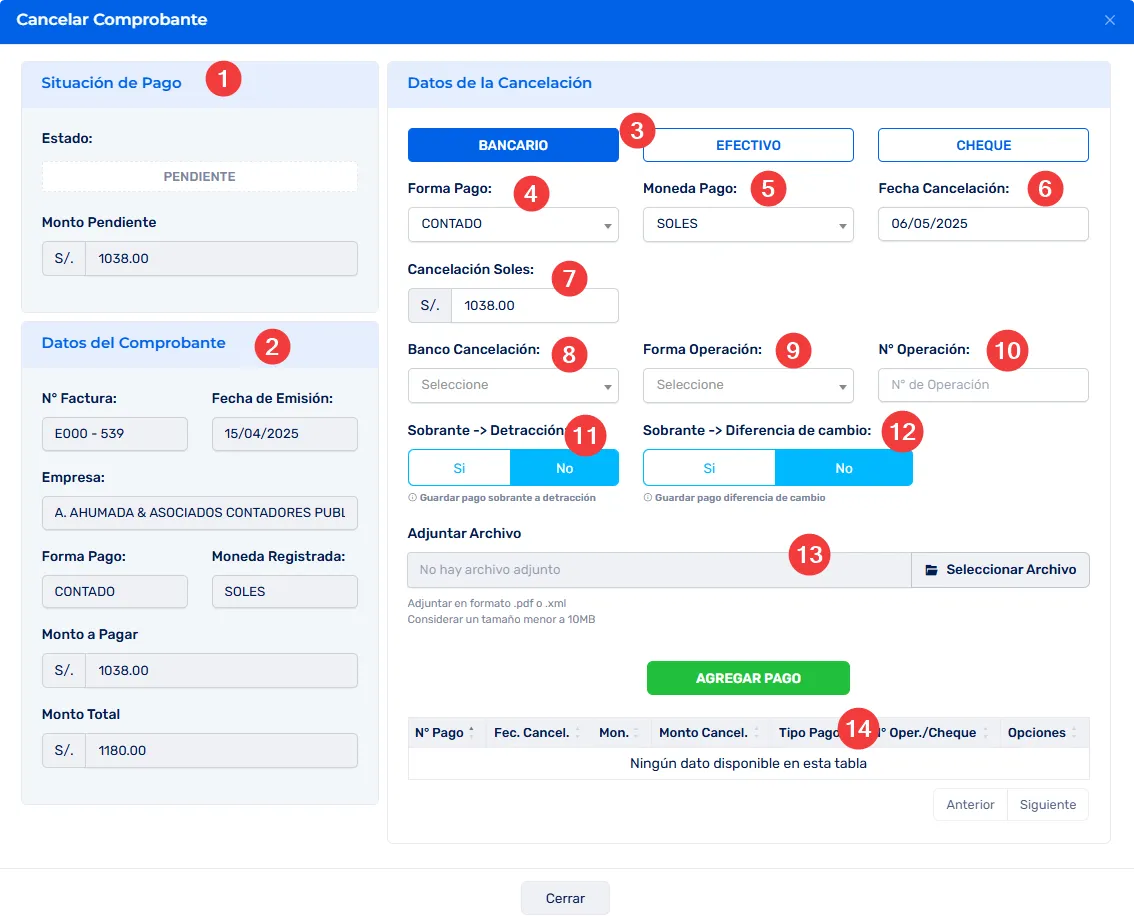Screen dimensions: 1134x916
Task: Close the Cancelar Comprobante dialog with X icon
Action: 1109,20
